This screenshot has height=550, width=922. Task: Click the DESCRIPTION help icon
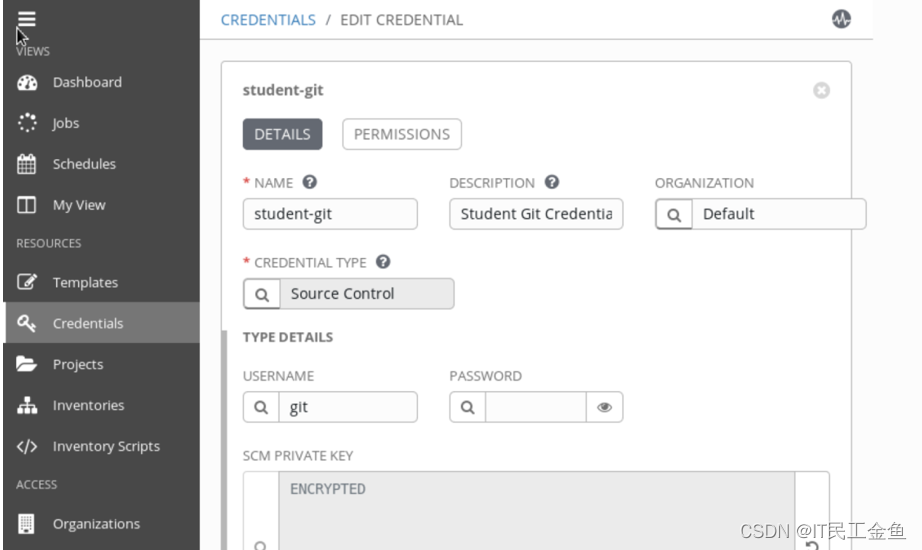(552, 182)
